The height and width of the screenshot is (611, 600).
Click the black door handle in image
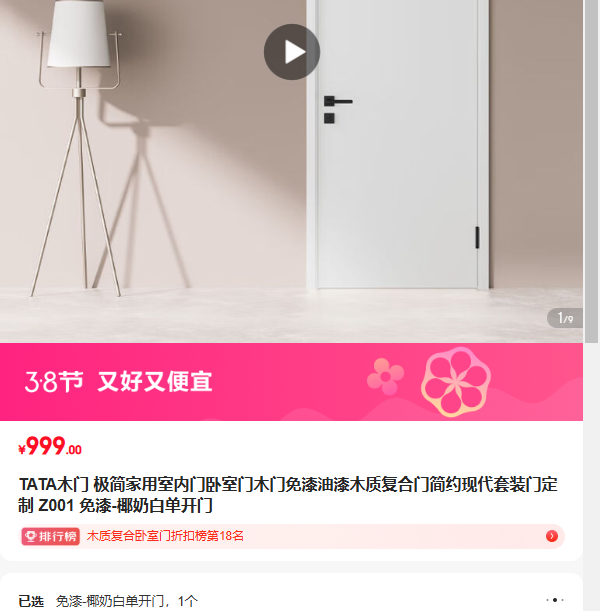pos(338,101)
